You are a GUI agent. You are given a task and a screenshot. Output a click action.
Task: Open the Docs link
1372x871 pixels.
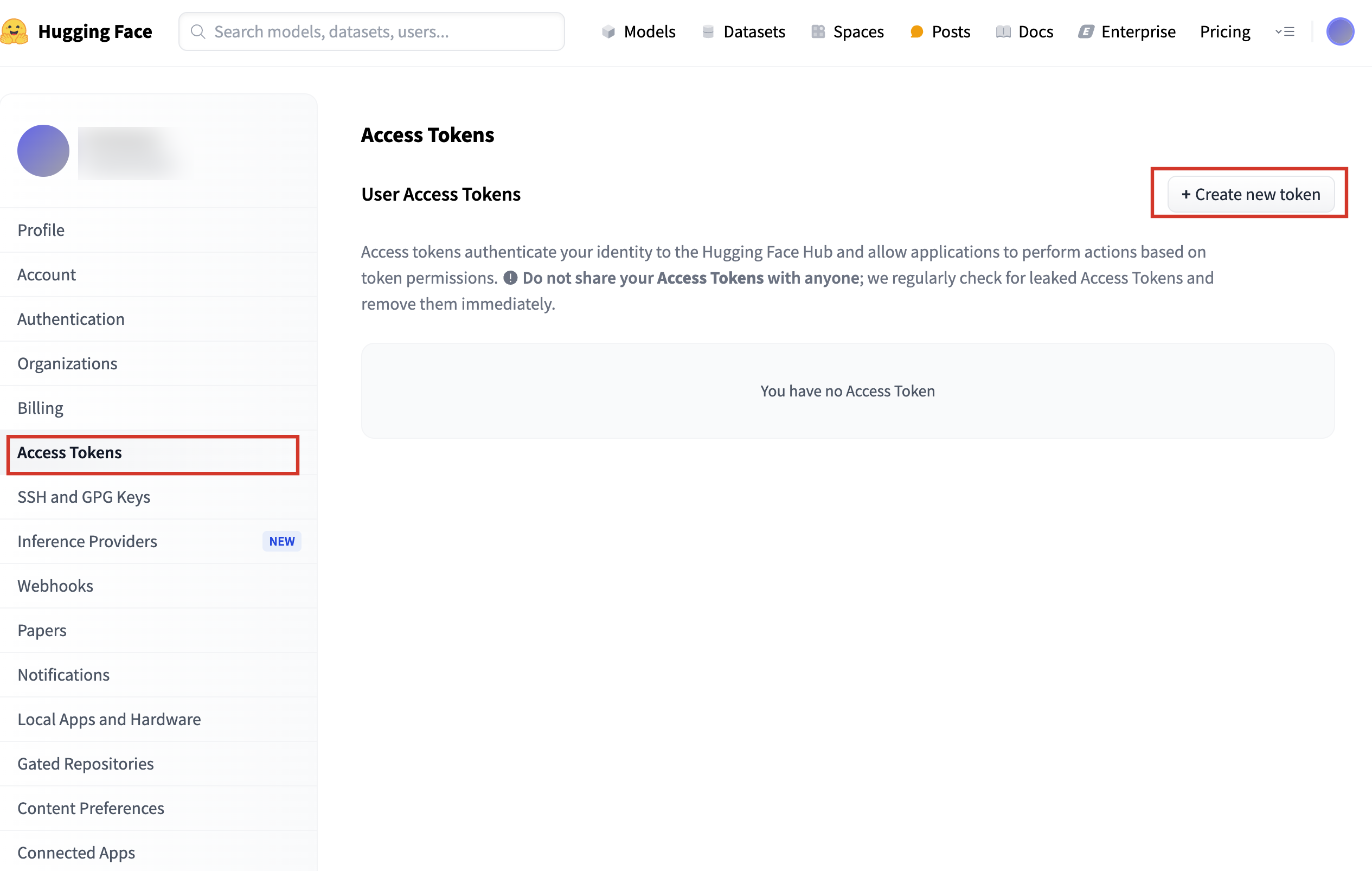1024,31
